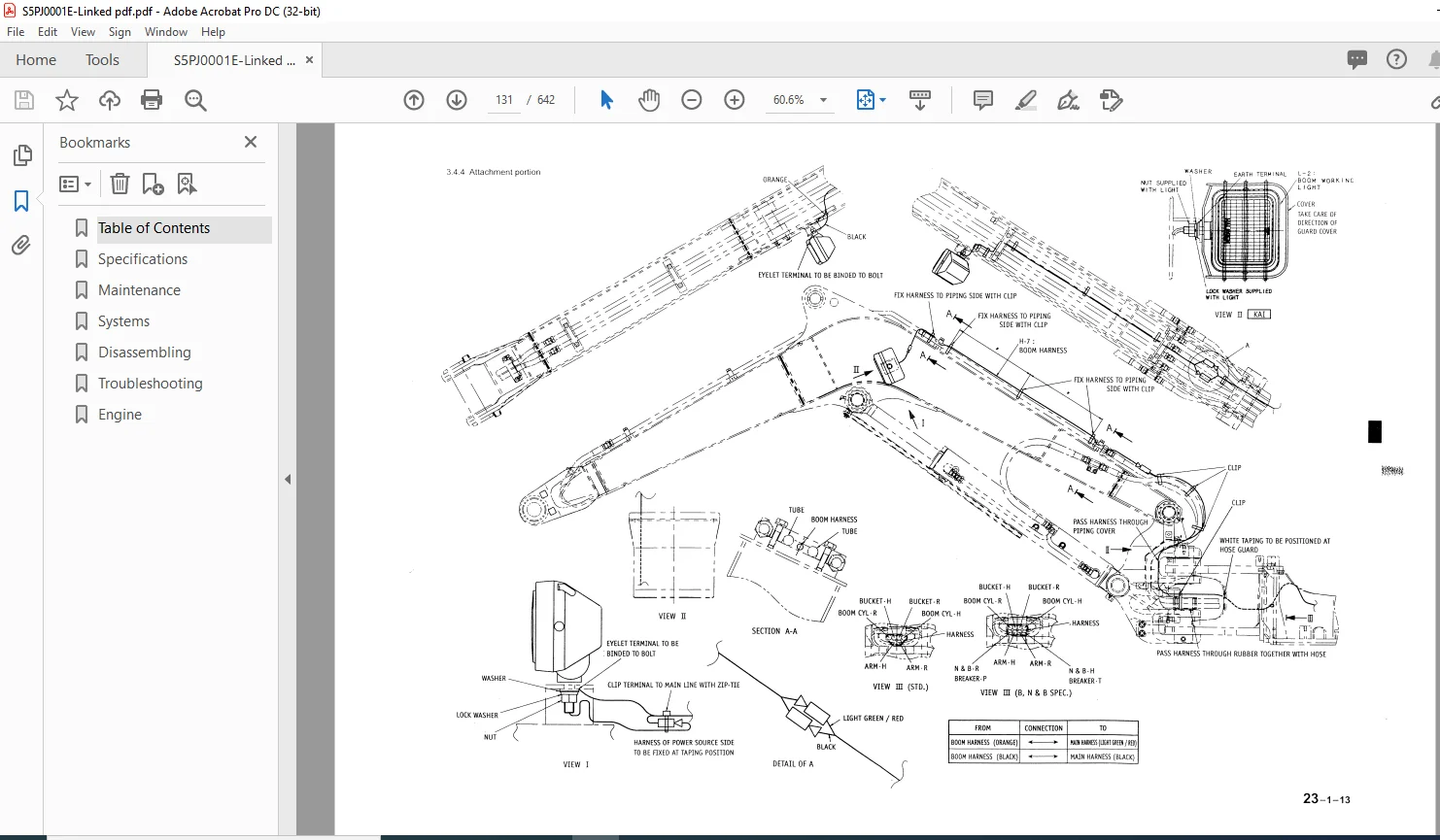Switch to the Tools tab
The height and width of the screenshot is (840, 1440).
(102, 59)
